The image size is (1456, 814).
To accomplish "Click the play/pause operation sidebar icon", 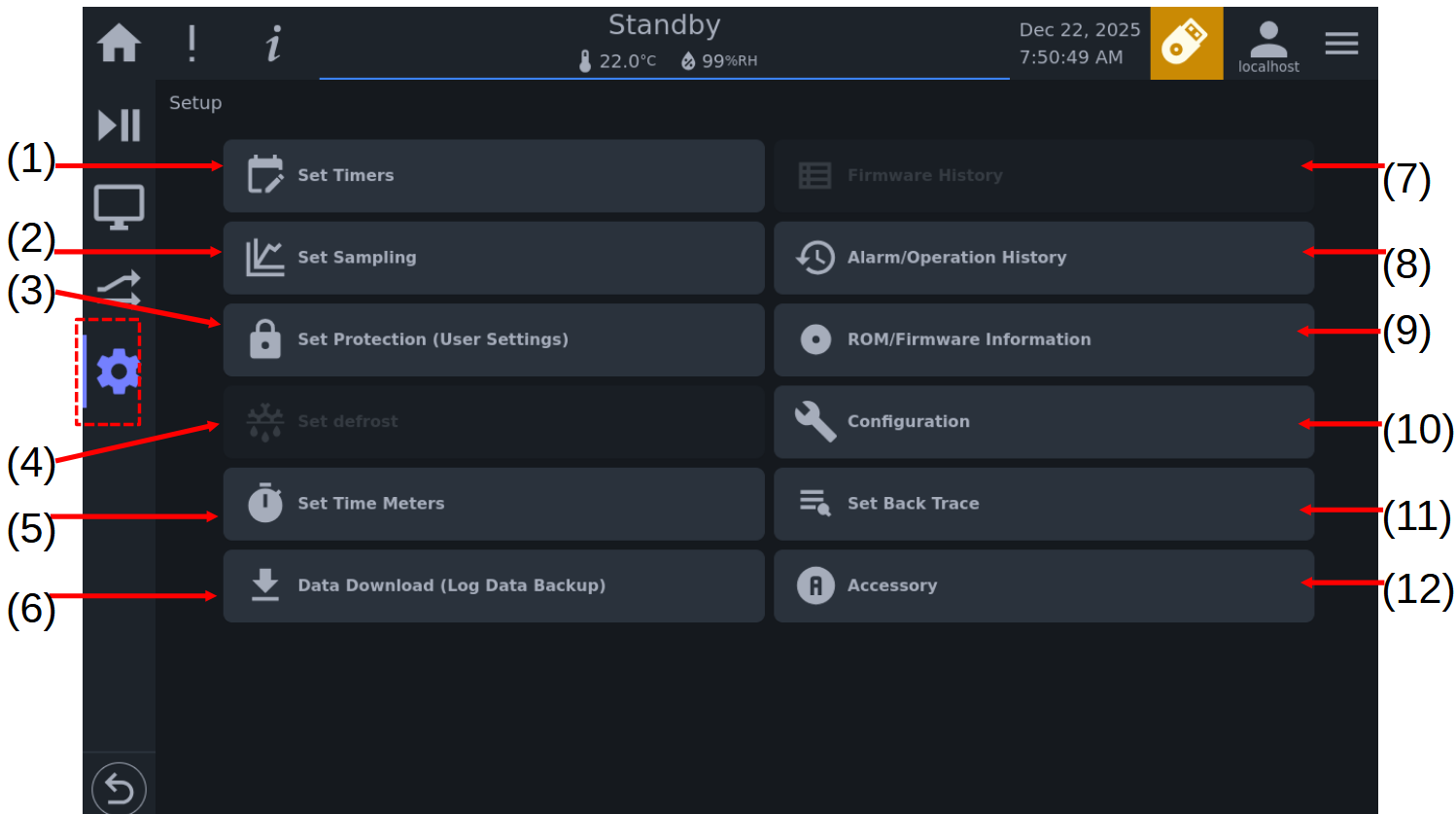I will 120,125.
